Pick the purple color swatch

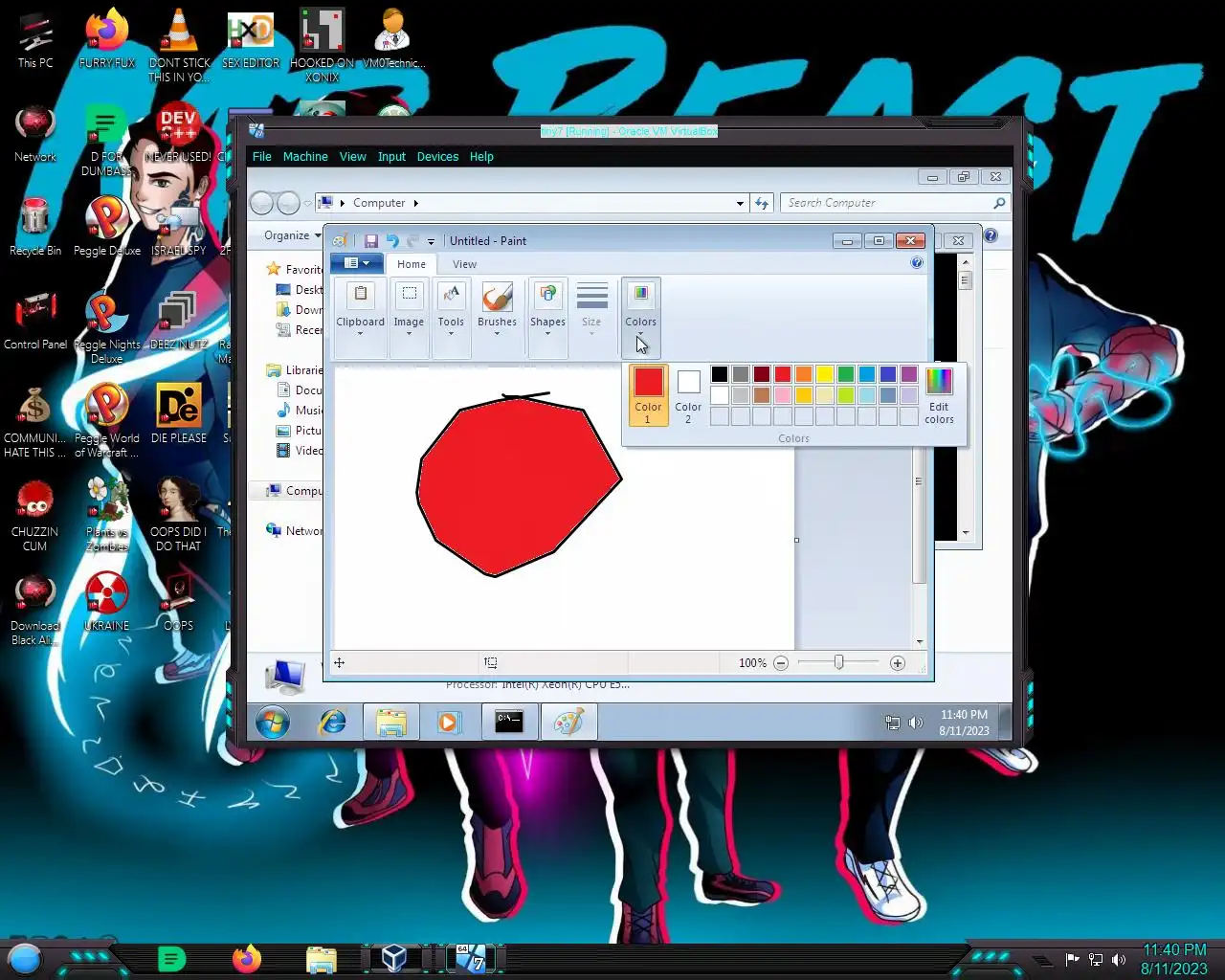909,374
